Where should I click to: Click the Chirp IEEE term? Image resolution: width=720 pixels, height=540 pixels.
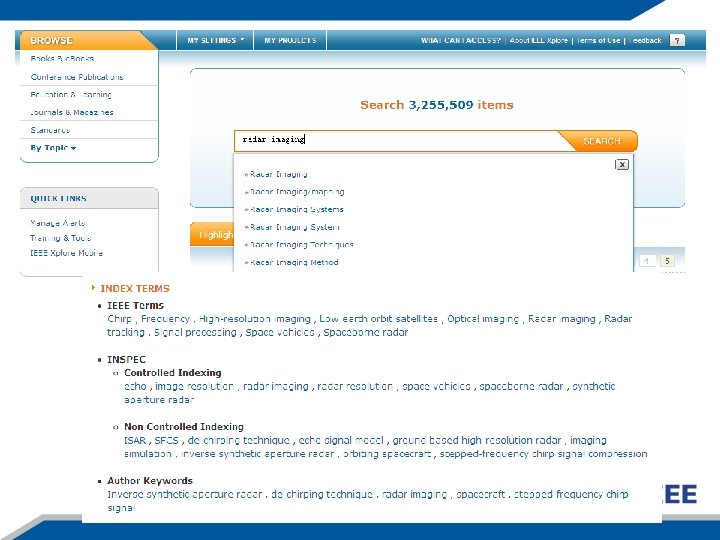119,319
